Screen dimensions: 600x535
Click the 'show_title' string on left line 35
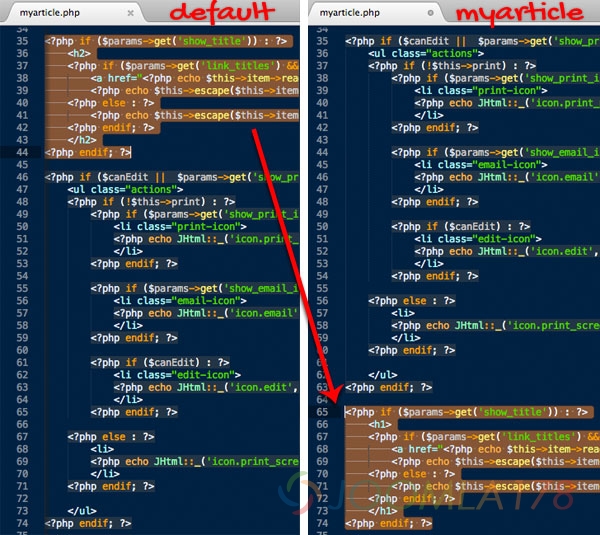pos(212,41)
